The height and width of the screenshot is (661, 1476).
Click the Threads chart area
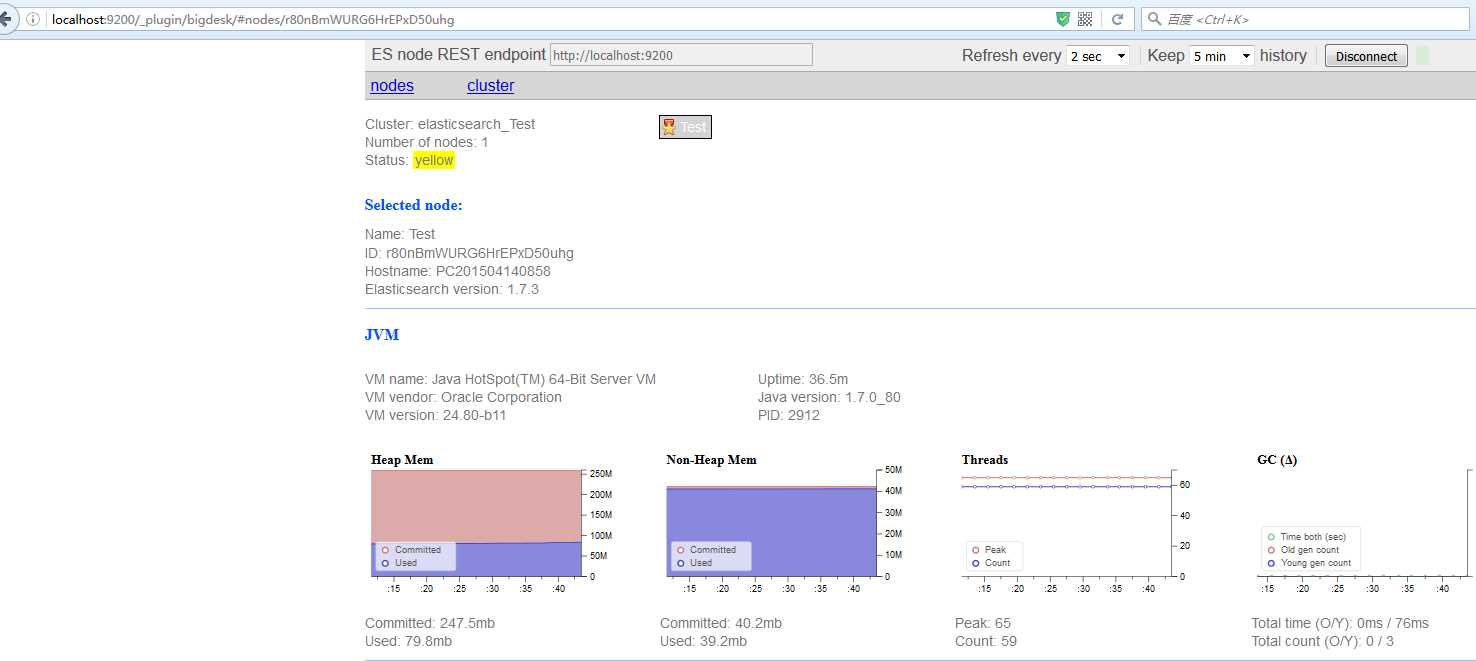click(x=1066, y=523)
